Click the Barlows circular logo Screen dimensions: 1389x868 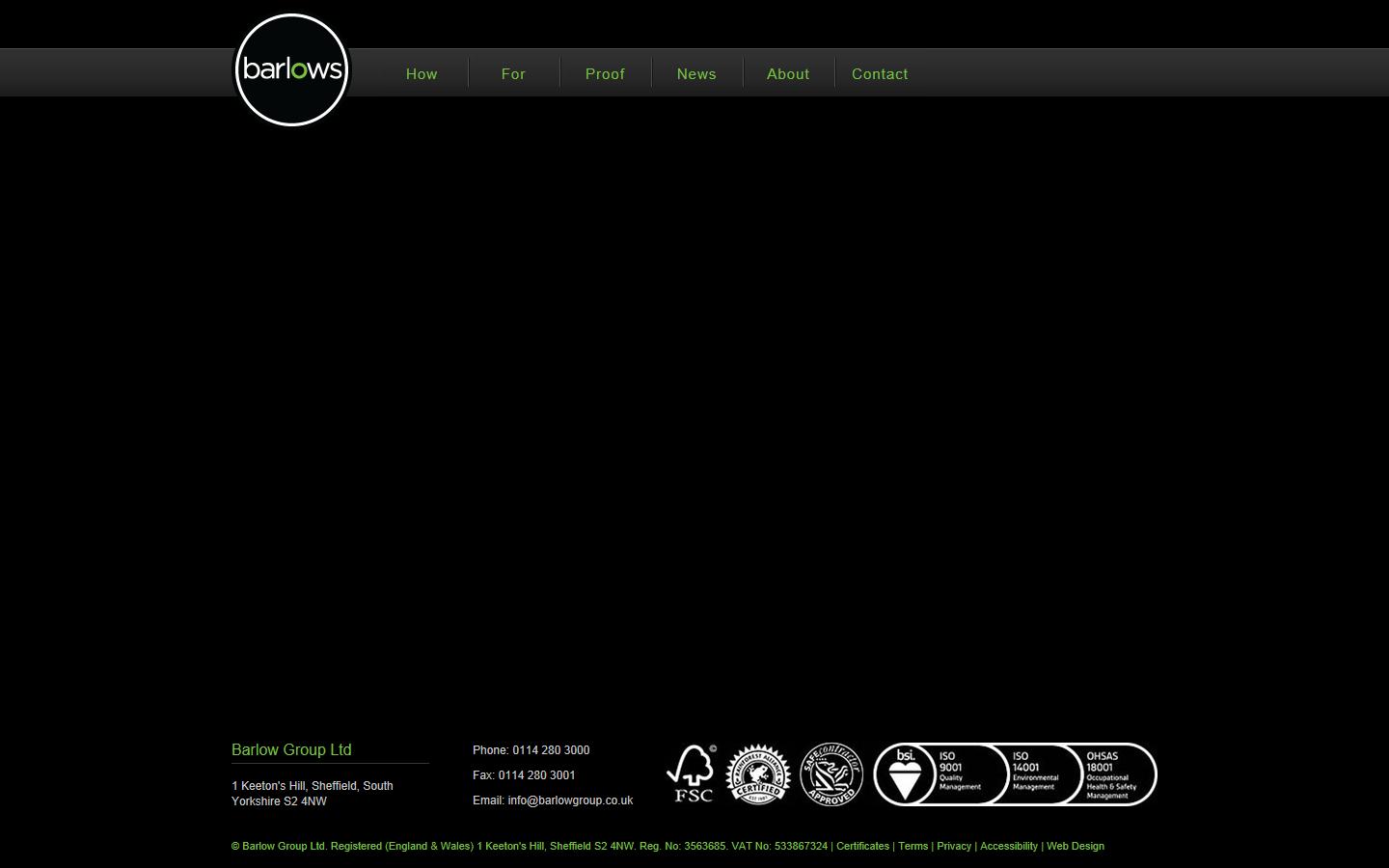[291, 70]
